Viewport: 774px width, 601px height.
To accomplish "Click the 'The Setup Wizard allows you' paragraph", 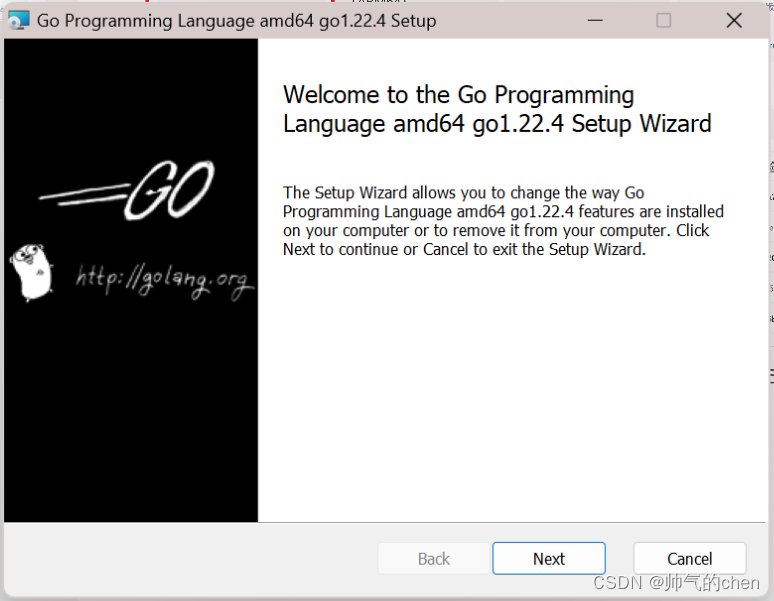I will [x=503, y=221].
